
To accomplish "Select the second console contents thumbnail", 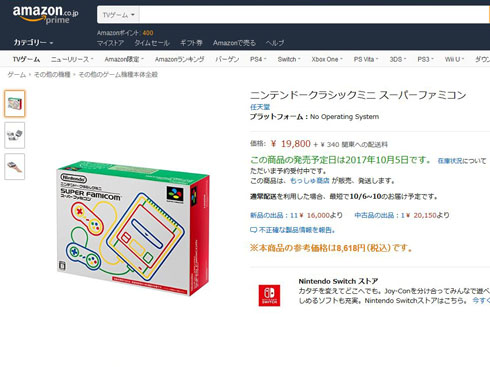I will coord(15,135).
